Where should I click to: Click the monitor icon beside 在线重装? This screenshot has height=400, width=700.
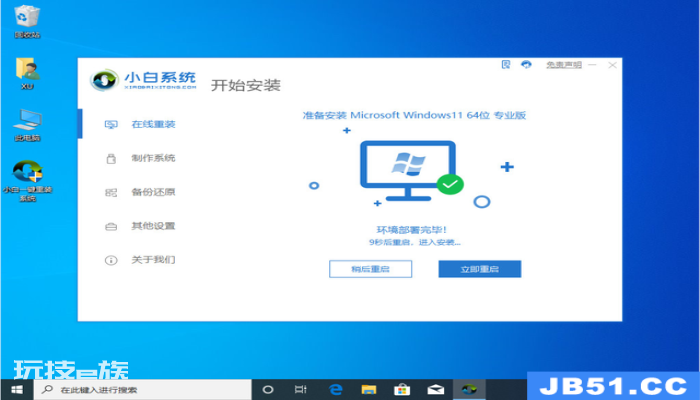point(111,125)
